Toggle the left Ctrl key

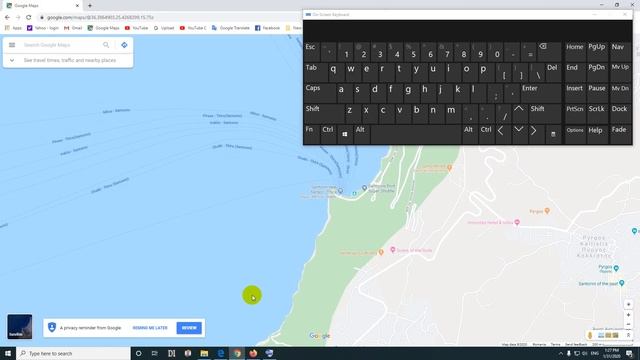pyautogui.click(x=329, y=134)
